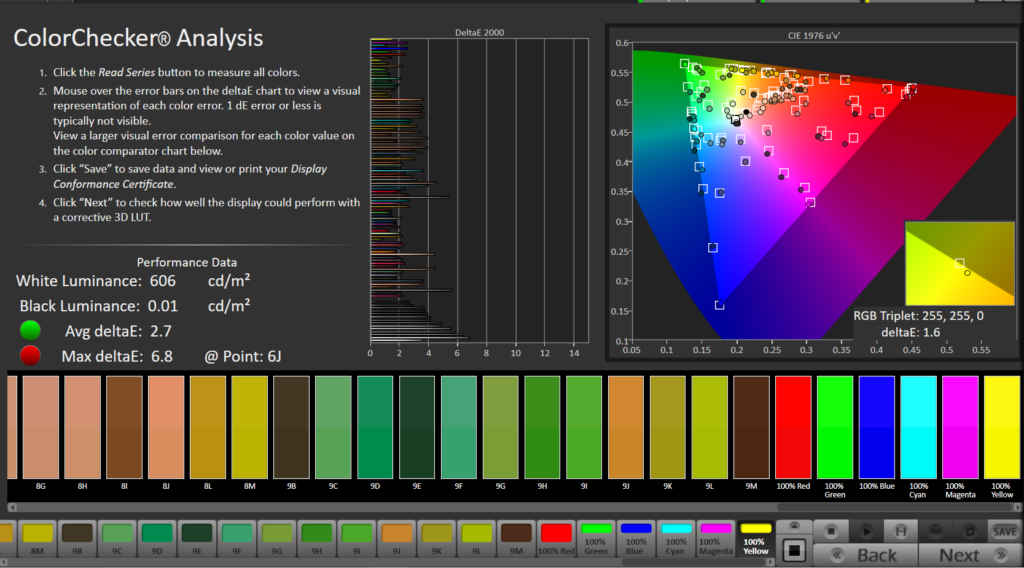Click the square pattern window icon
The width and height of the screenshot is (1024, 568).
pyautogui.click(x=795, y=549)
